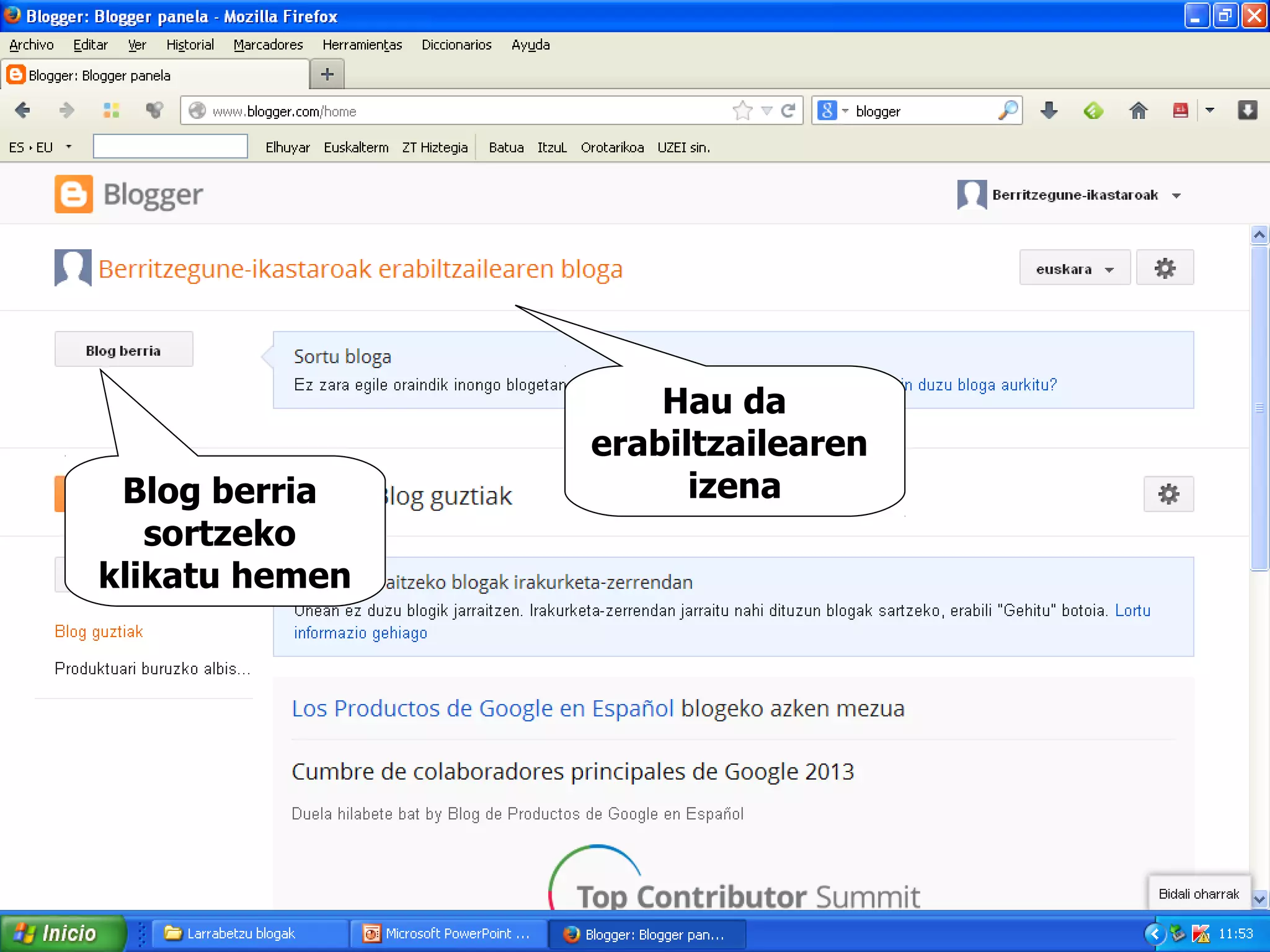Open the Firefox downloads arrow icon
Viewport: 1270px width, 952px height.
[x=1049, y=111]
